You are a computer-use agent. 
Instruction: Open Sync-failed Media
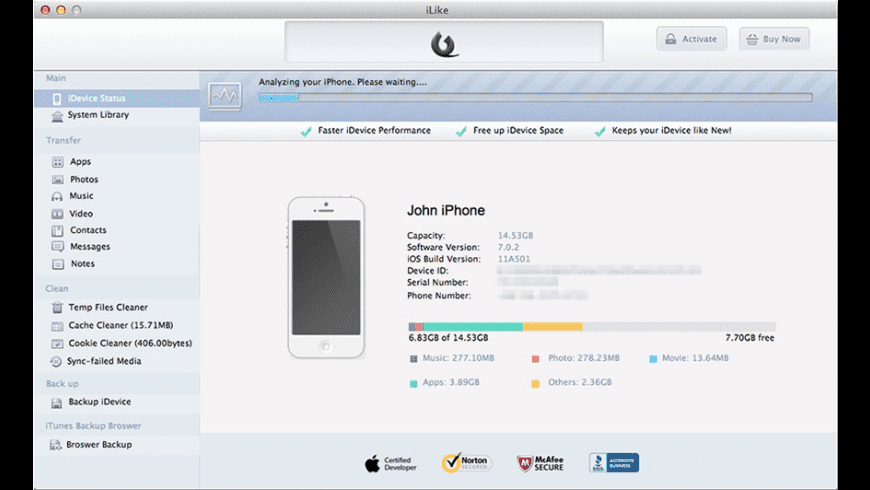coord(104,361)
